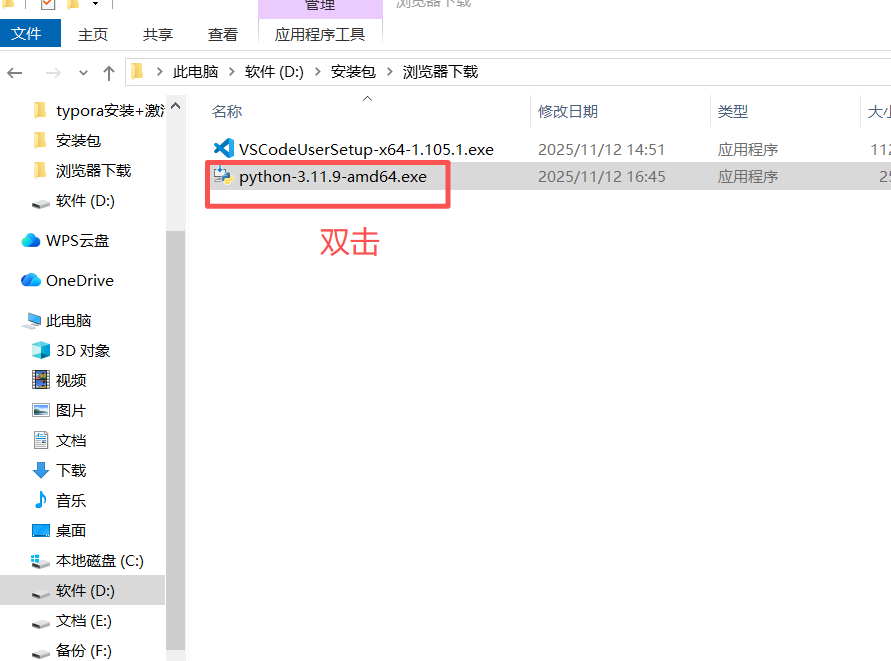Viewport: 891px width, 661px height.
Task: Open 文档 (E:) drive
Action: 84,621
